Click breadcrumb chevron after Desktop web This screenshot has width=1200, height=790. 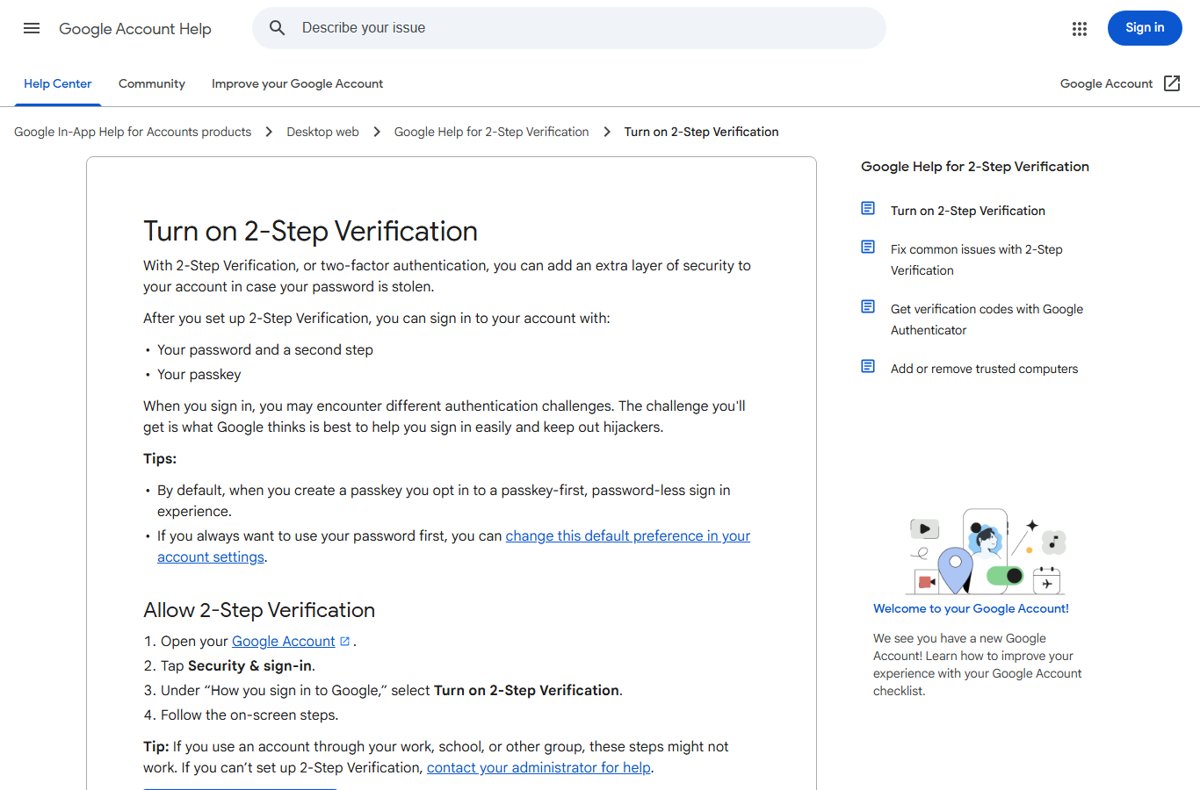pyautogui.click(x=377, y=132)
